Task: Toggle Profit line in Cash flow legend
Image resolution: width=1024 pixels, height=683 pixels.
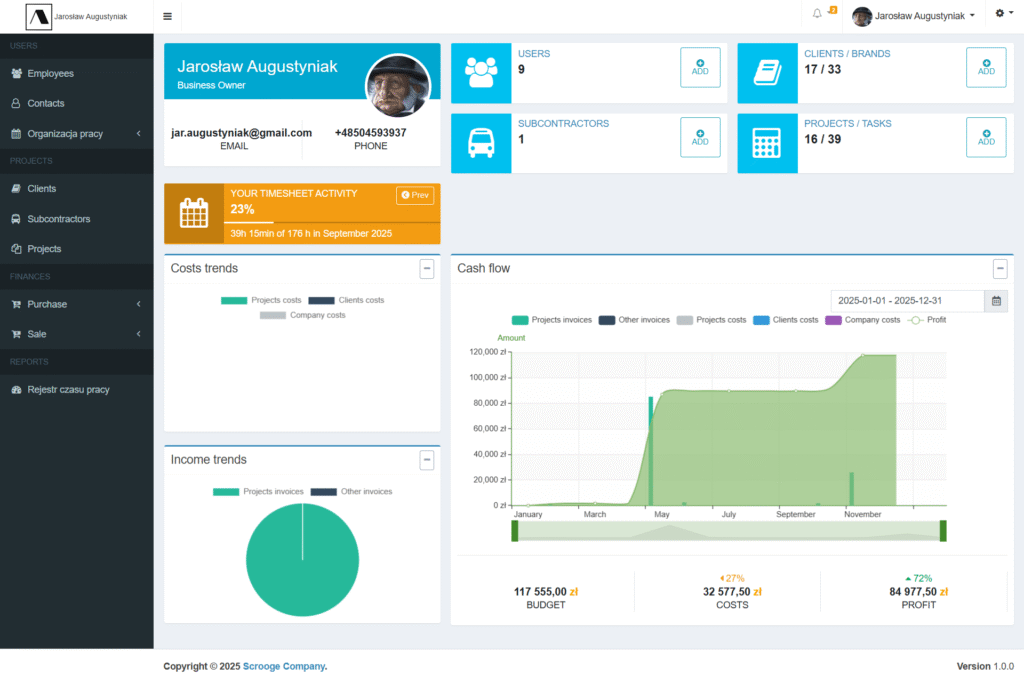Action: click(x=926, y=320)
